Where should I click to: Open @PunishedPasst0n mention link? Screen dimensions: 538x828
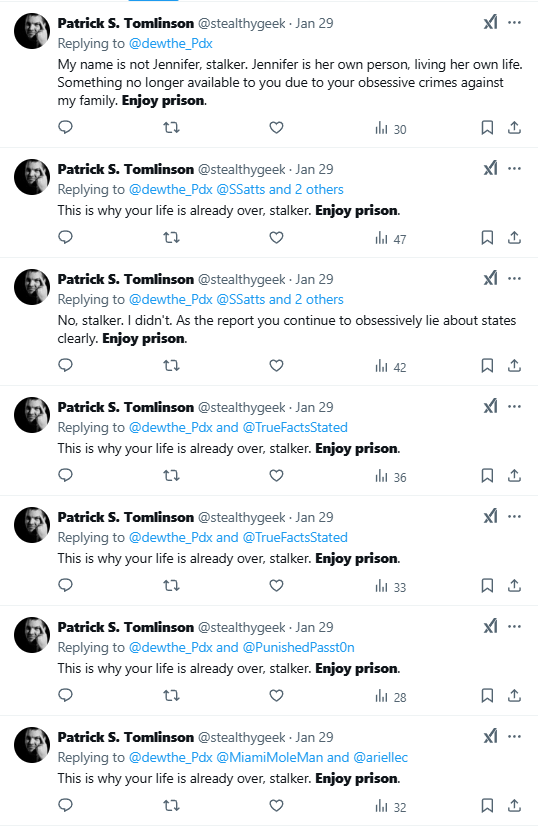tap(298, 647)
